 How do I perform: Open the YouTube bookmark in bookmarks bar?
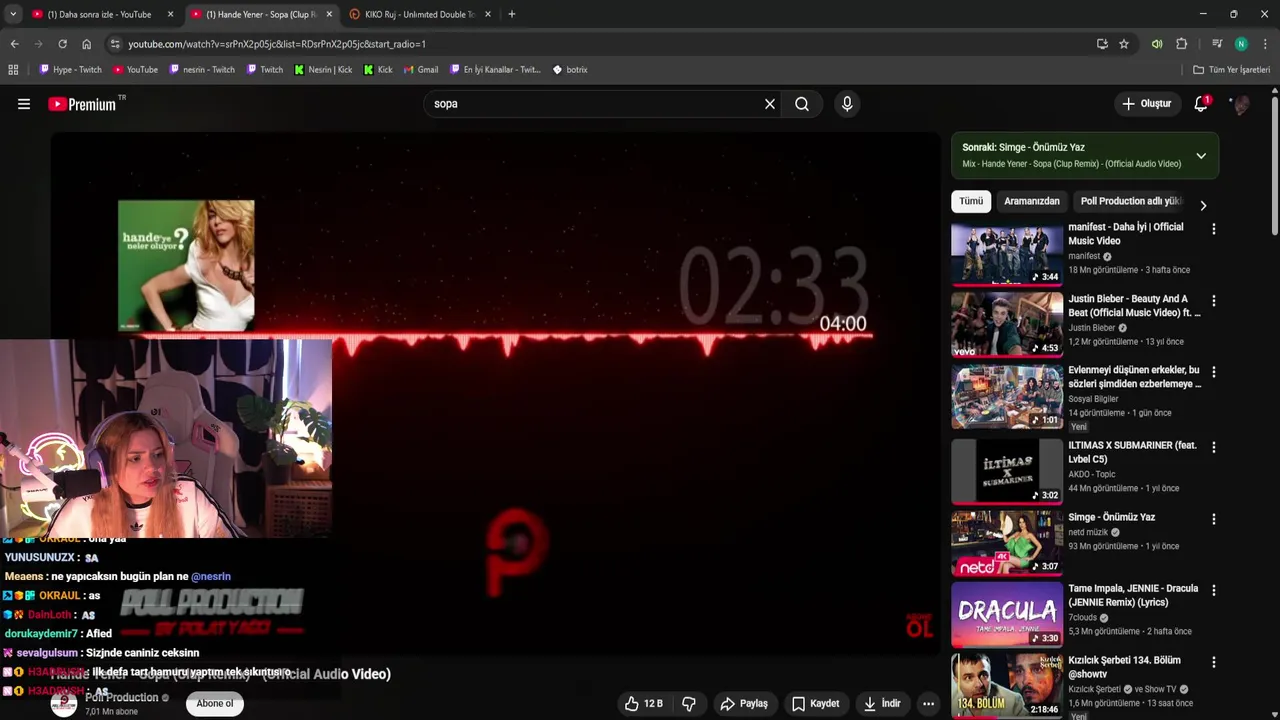135,70
